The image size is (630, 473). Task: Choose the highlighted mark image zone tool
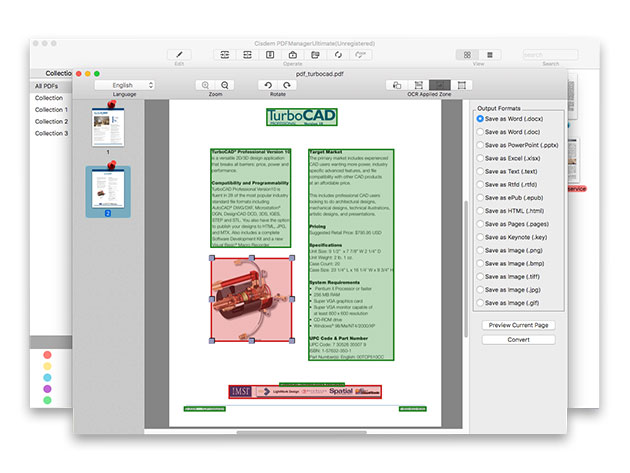440,85
